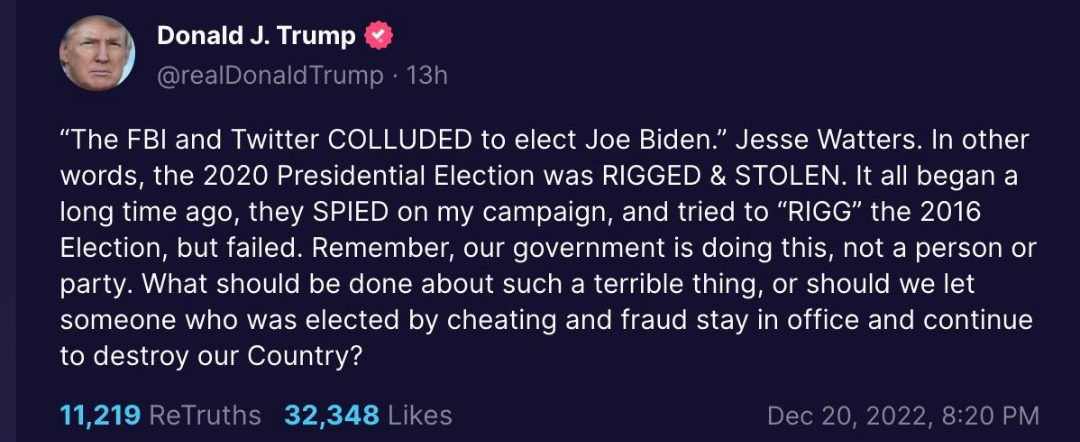Click the 13h relative timestamp
Image resolution: width=1080 pixels, height=442 pixels.
coord(426,75)
